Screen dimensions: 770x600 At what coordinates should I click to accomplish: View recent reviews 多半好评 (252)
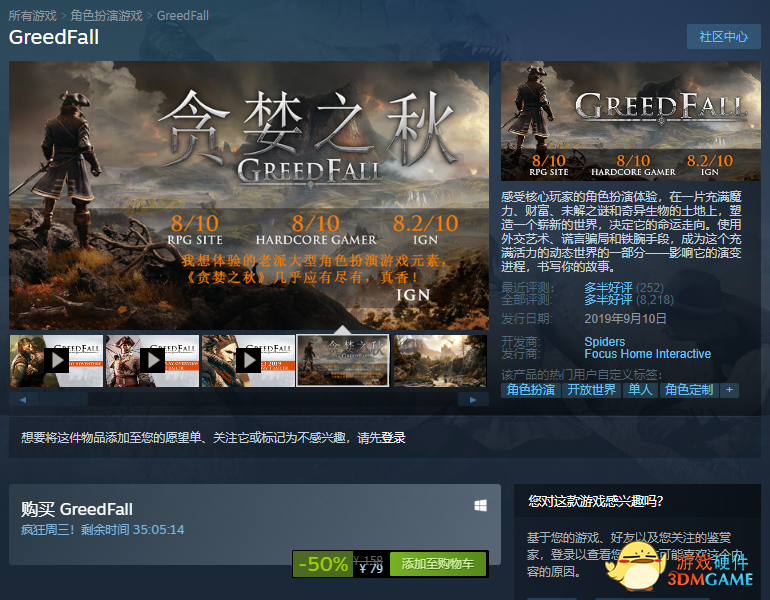(x=608, y=288)
